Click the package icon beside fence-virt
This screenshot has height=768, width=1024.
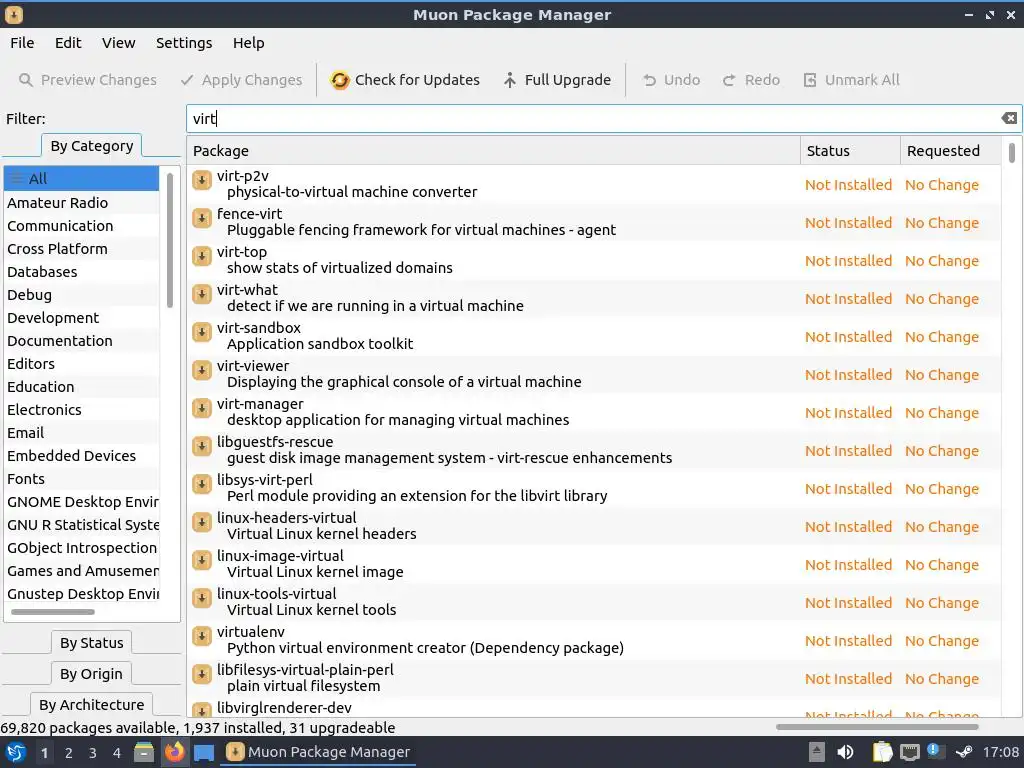(202, 218)
